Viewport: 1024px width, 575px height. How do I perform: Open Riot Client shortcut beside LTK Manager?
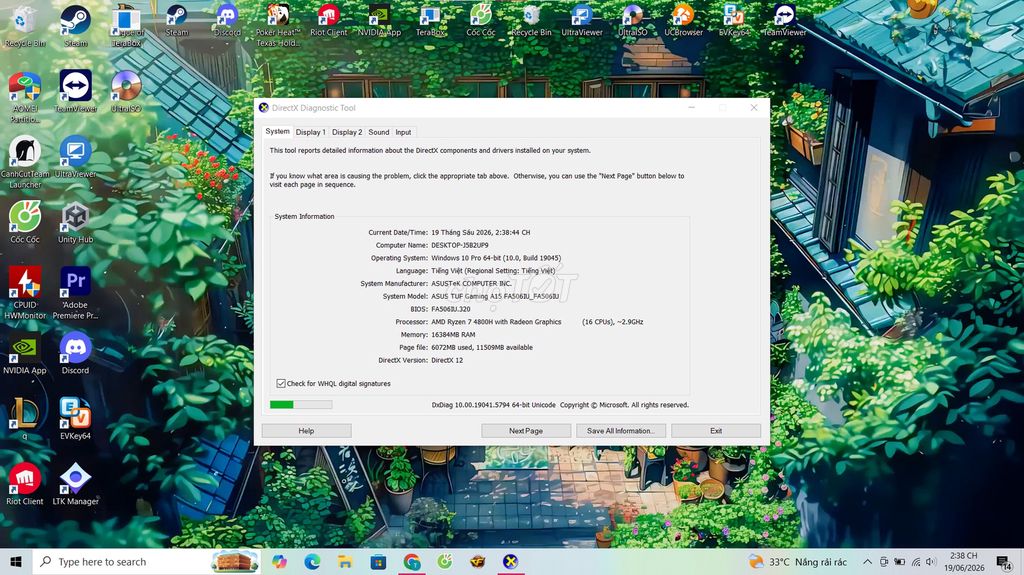coord(25,484)
